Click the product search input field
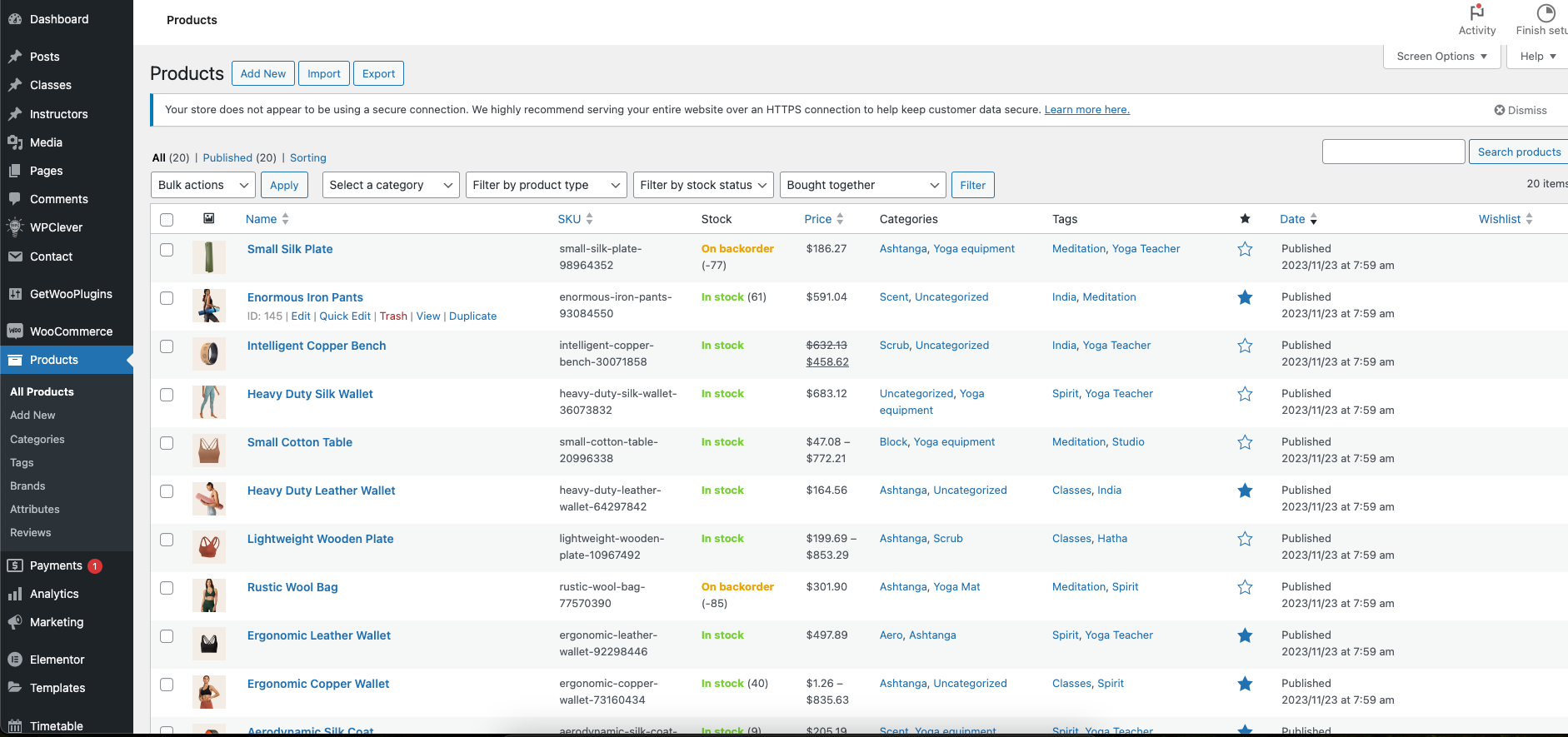 point(1393,152)
